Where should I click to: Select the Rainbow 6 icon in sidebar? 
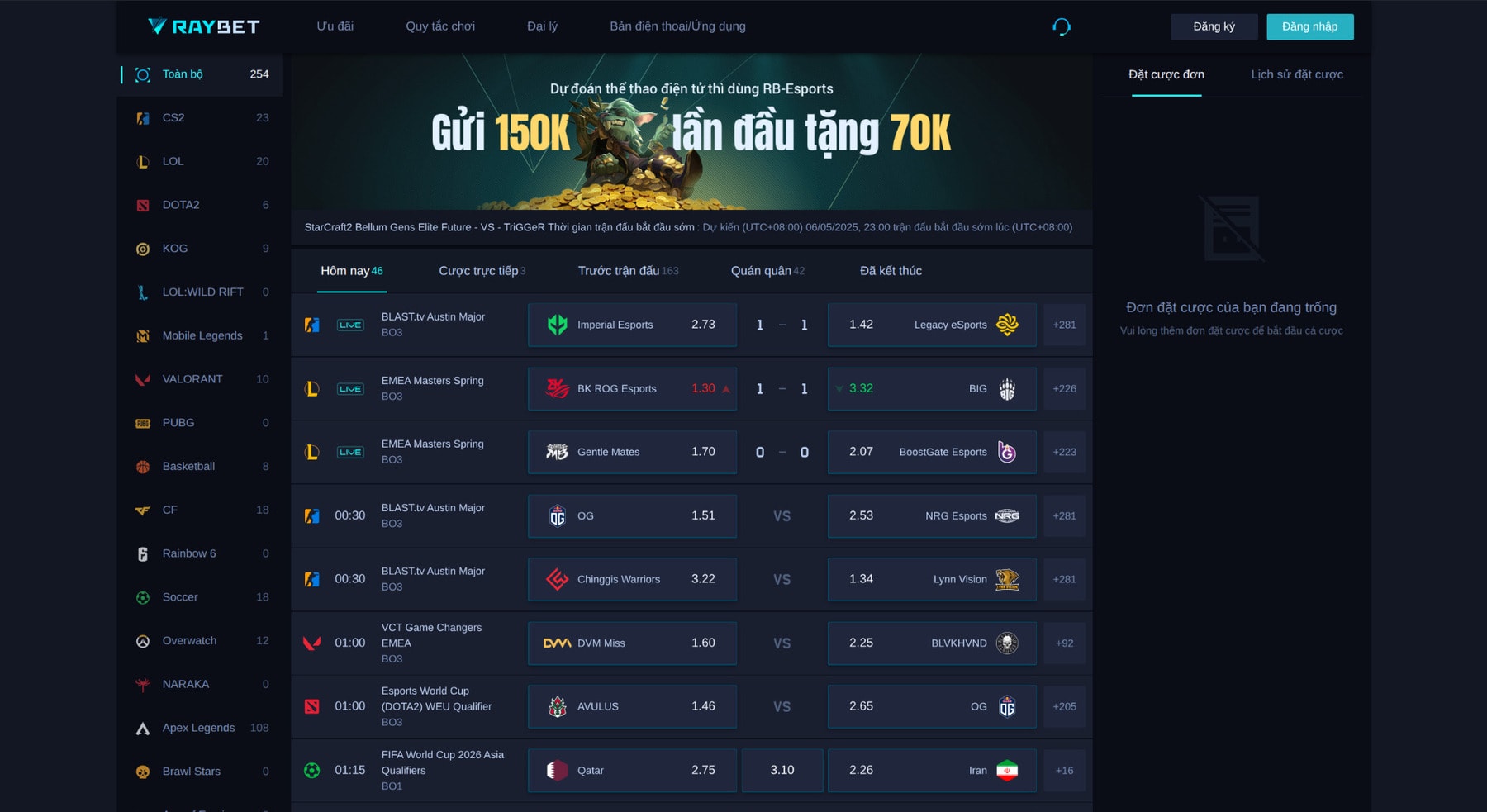tap(143, 554)
